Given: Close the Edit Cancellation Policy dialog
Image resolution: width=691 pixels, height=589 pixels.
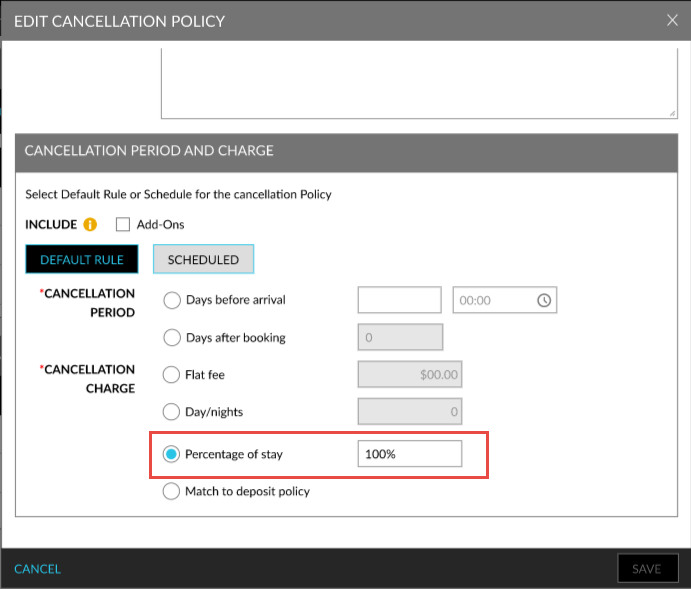Looking at the screenshot, I should (672, 20).
